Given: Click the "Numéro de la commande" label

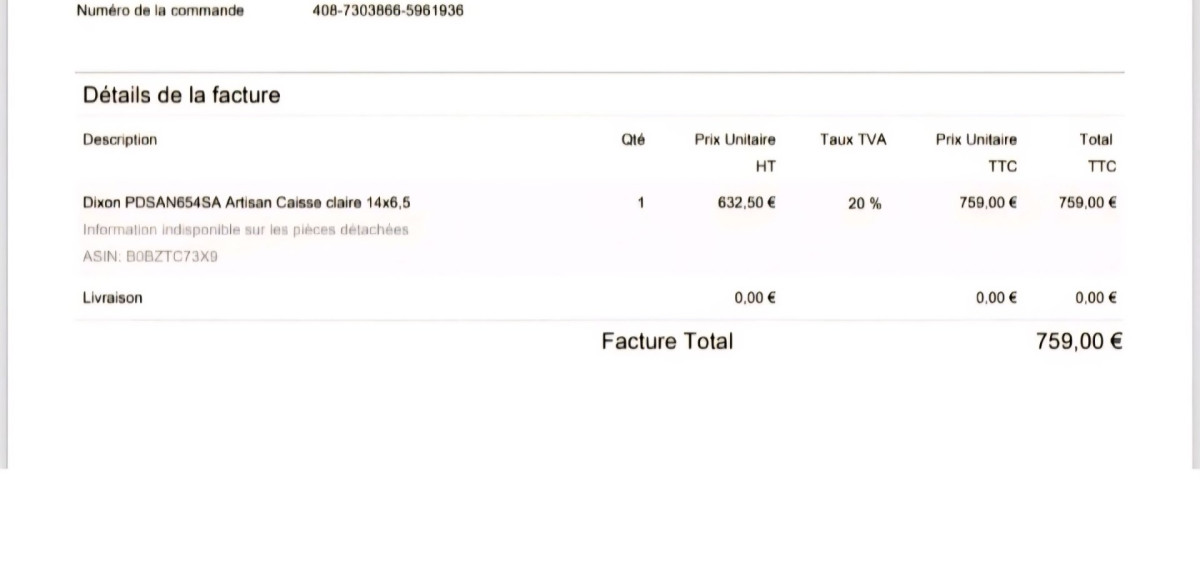Looking at the screenshot, I should point(160,11).
